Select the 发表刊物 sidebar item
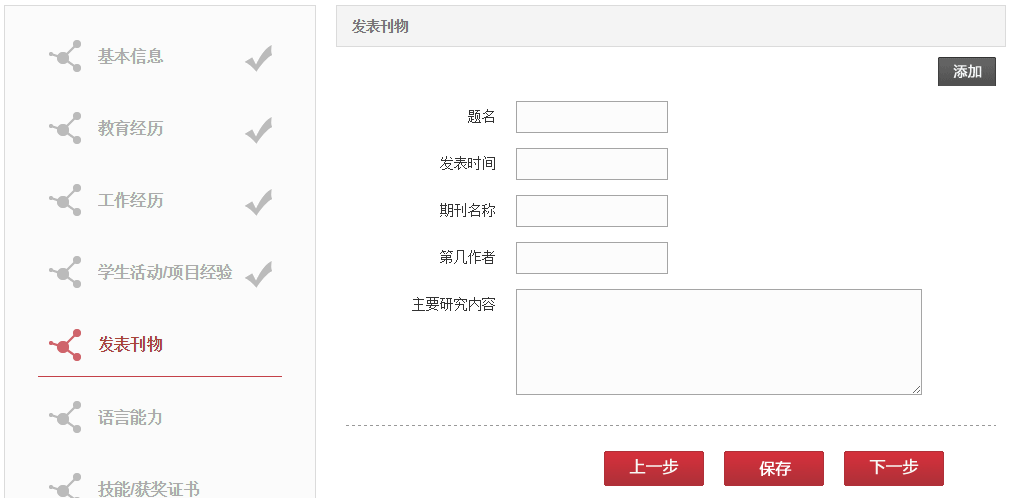 click(131, 345)
